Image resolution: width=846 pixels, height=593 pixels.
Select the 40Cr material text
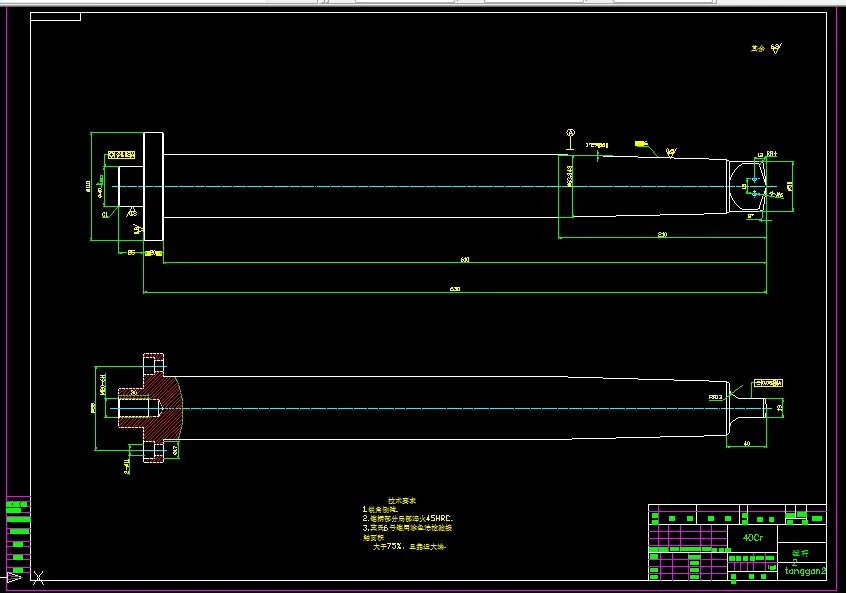pyautogui.click(x=753, y=537)
